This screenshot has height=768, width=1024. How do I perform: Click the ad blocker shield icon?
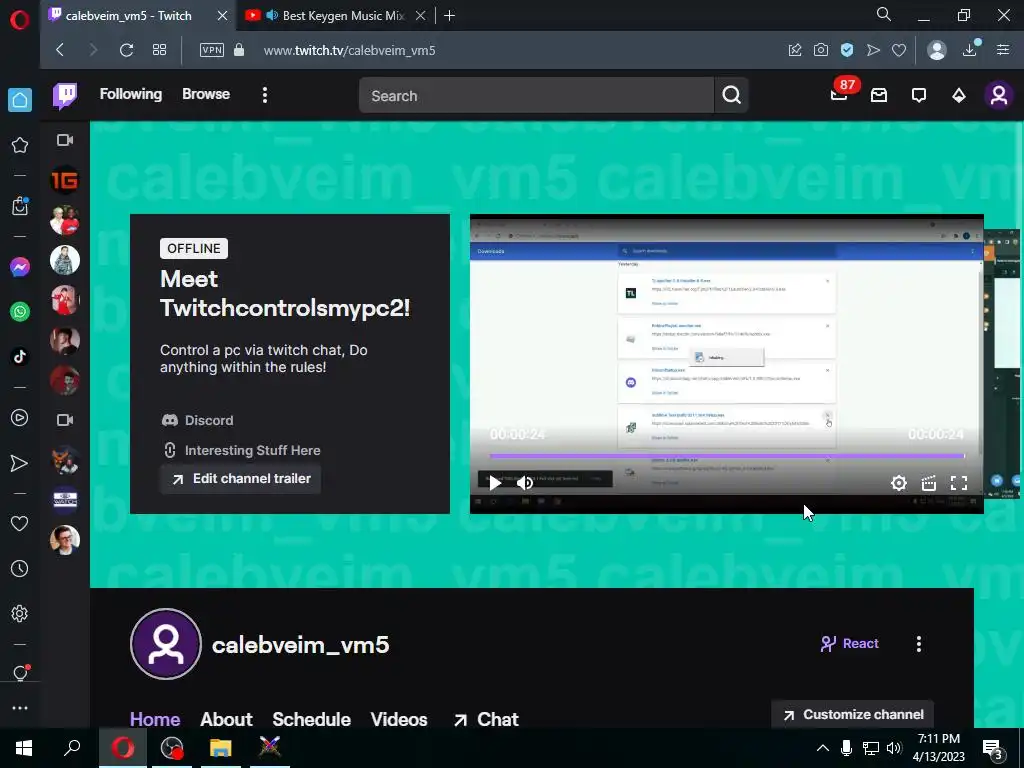847,50
